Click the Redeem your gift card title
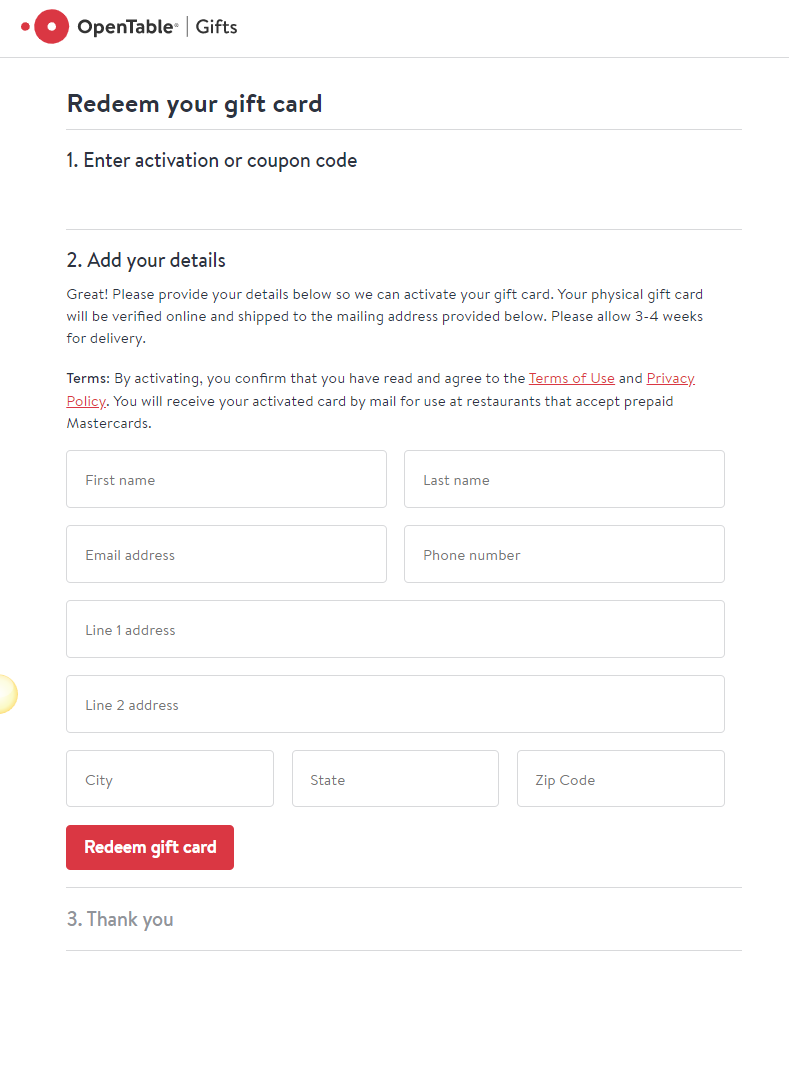This screenshot has width=789, height=1078. tap(195, 104)
